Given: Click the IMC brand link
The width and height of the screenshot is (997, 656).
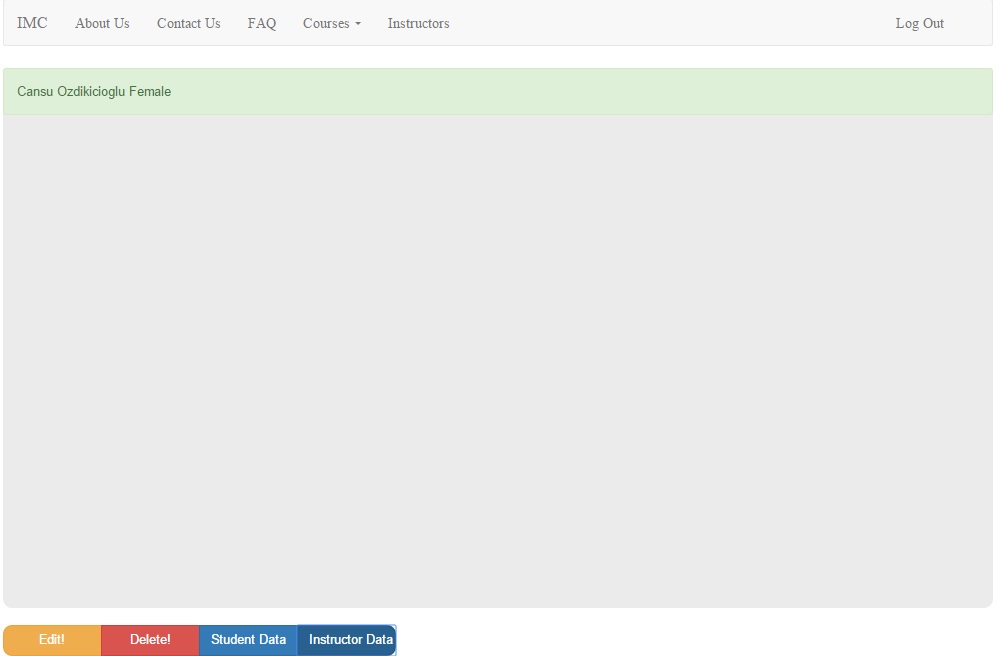Looking at the screenshot, I should click(32, 23).
